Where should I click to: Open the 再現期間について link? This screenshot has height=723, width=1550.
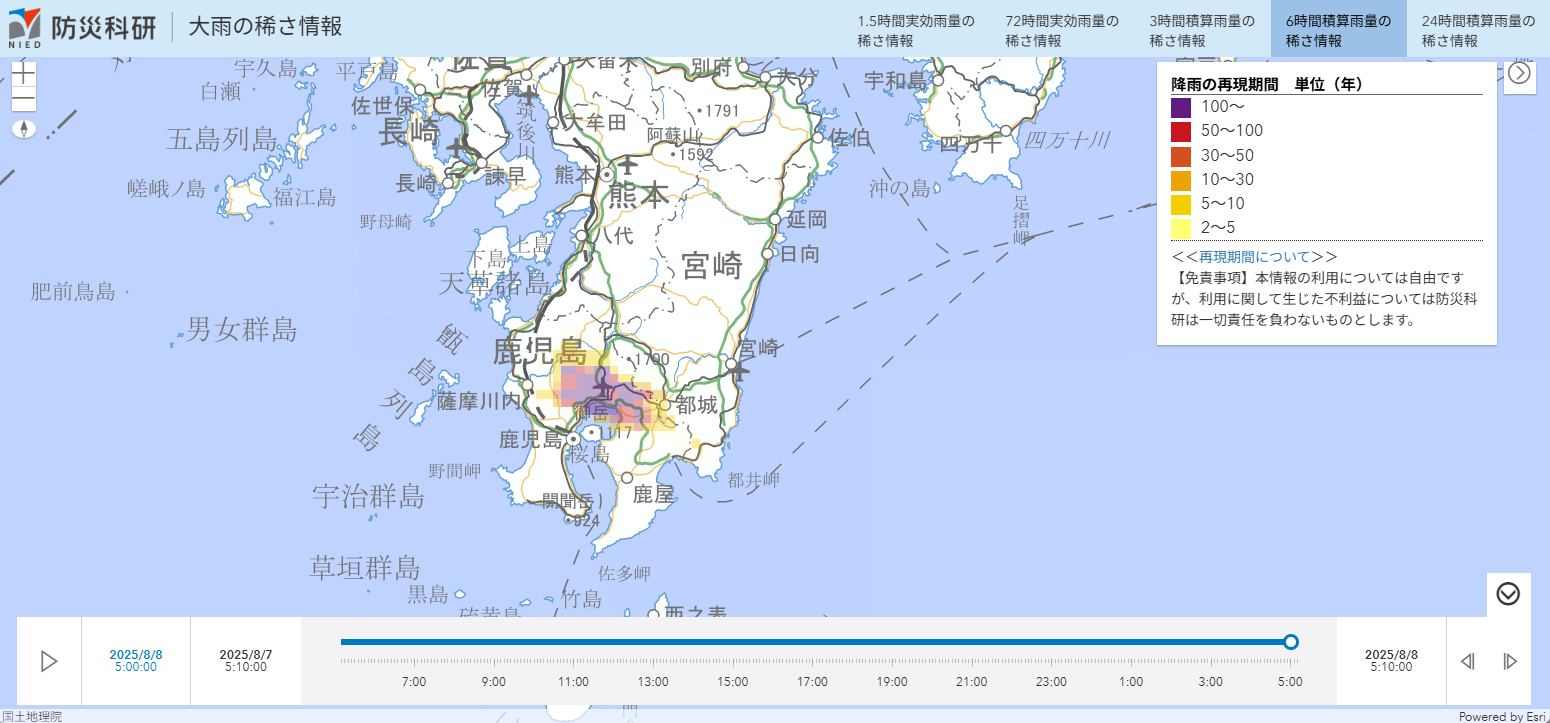tap(1253, 257)
